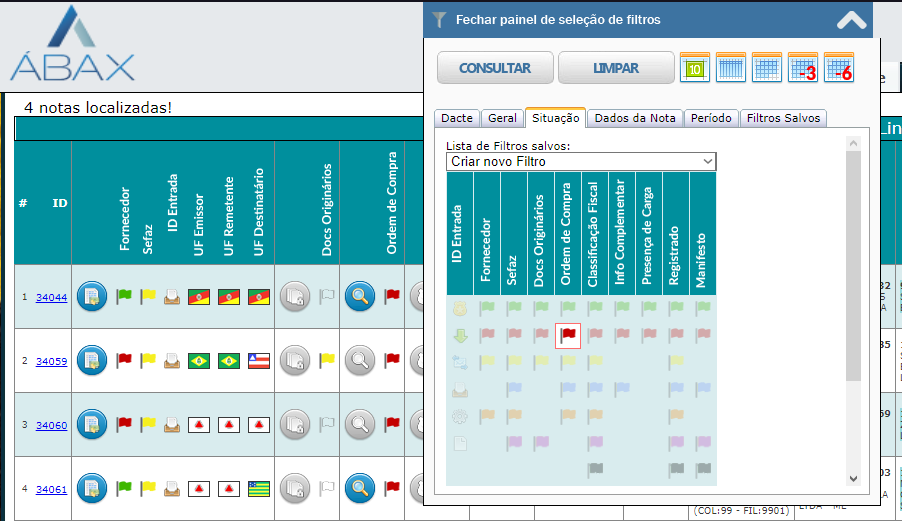Enable the green Fornecedor filter flag

coord(487,308)
